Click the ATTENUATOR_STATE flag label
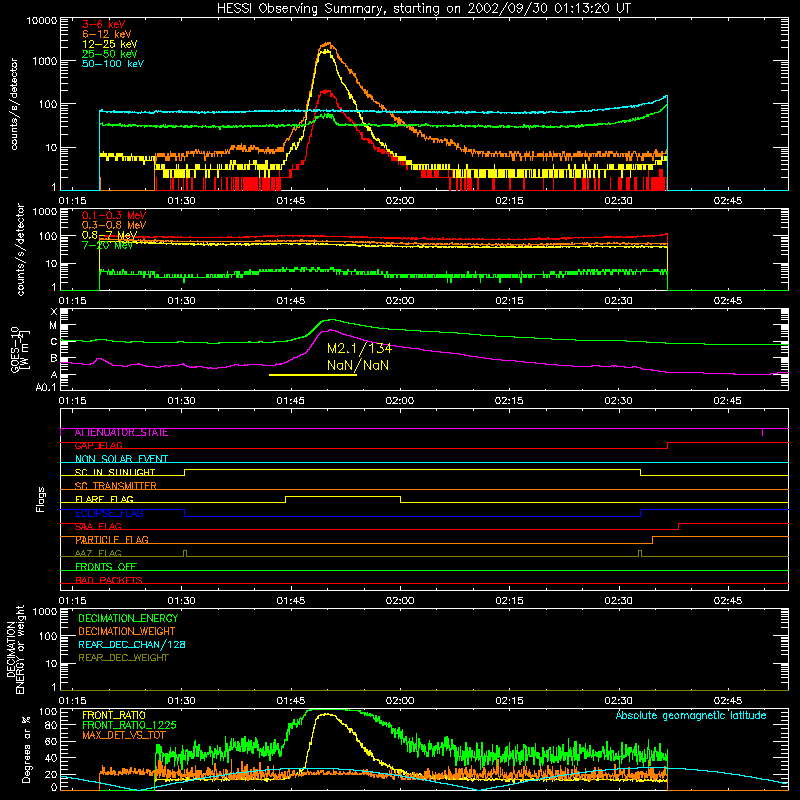 coord(121,433)
